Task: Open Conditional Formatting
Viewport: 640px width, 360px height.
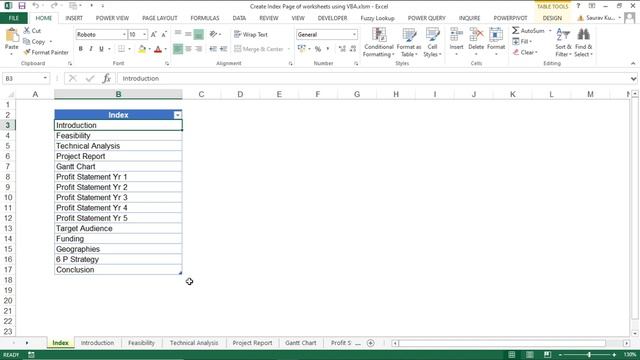Action: point(379,42)
